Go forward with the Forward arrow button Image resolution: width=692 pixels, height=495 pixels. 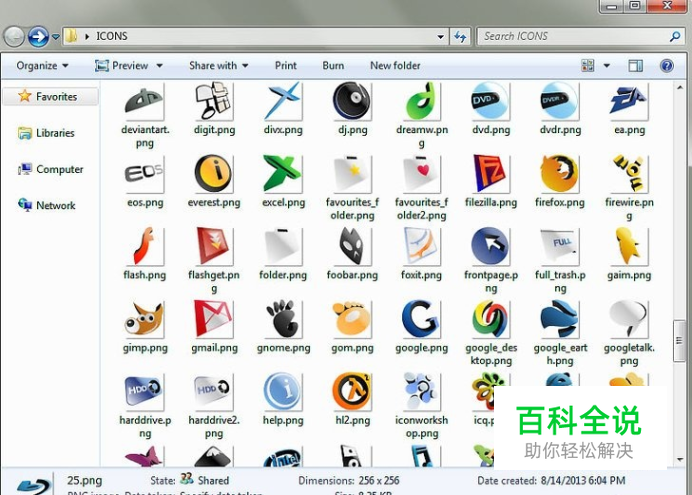[x=38, y=37]
